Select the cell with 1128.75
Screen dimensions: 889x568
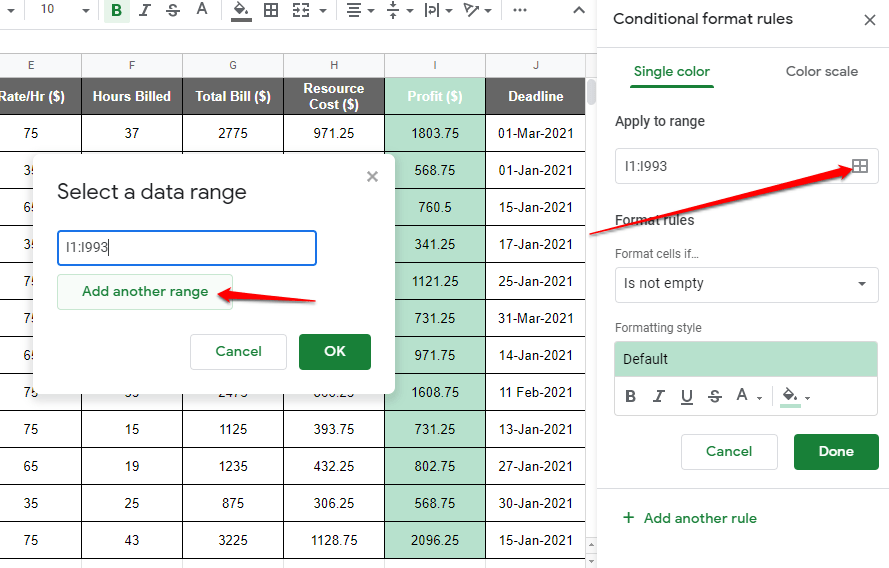tap(334, 540)
